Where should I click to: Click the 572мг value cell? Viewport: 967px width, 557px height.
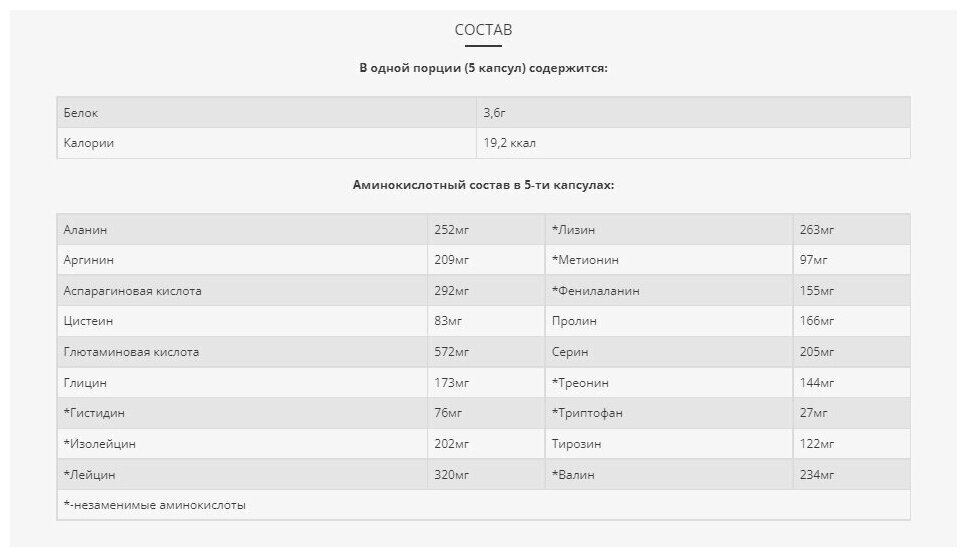click(452, 352)
